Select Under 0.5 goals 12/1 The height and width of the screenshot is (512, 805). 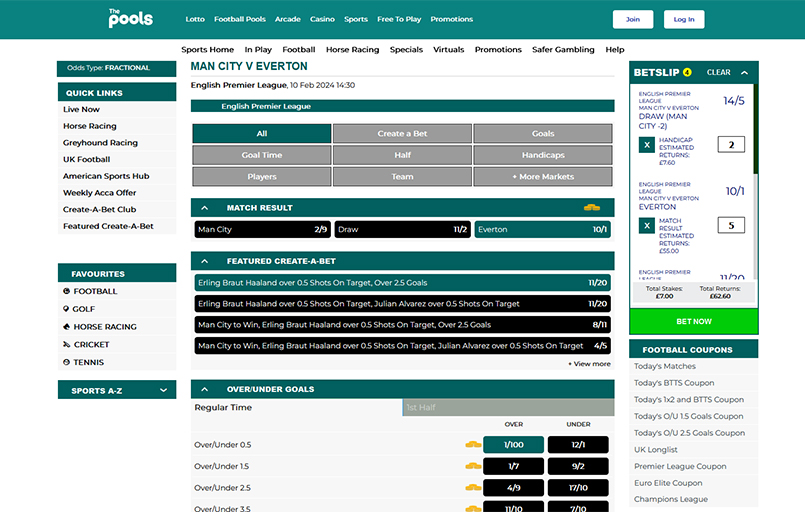tap(578, 445)
